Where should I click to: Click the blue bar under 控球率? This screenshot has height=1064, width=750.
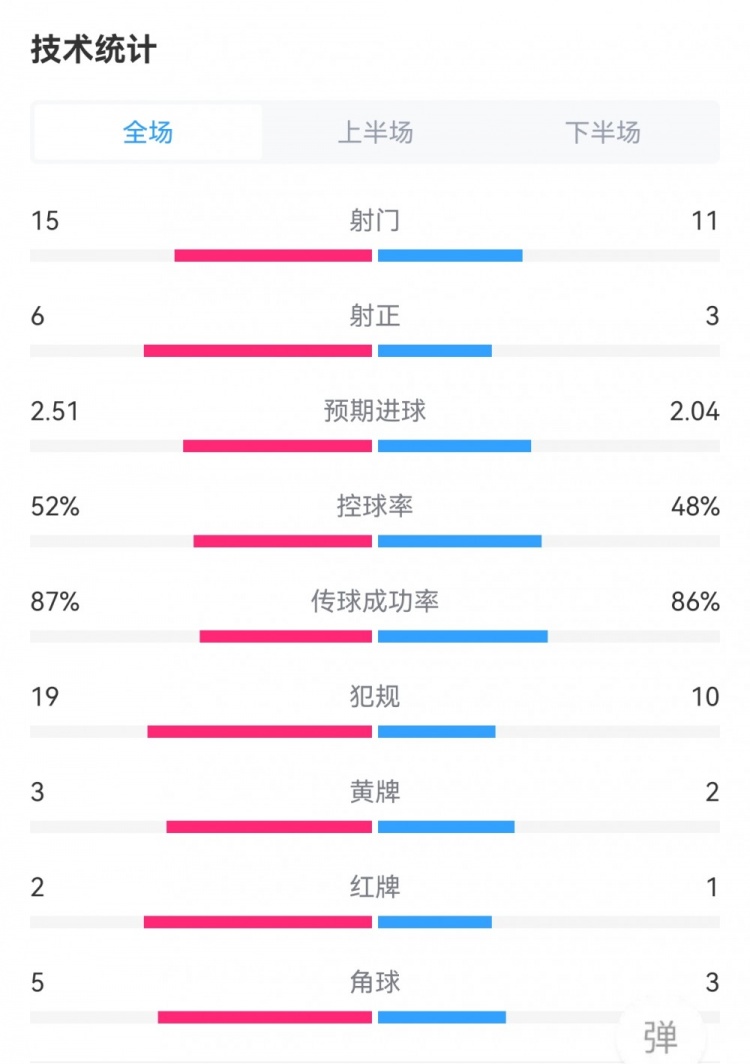(x=459, y=541)
